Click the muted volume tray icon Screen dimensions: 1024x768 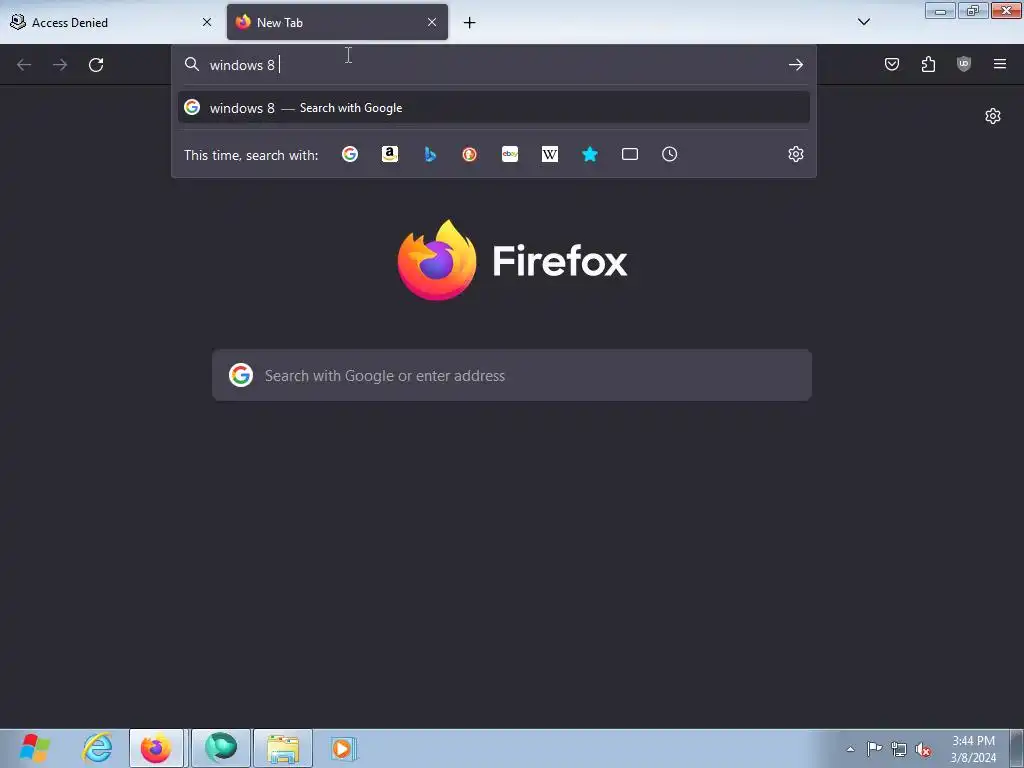pyautogui.click(x=923, y=749)
